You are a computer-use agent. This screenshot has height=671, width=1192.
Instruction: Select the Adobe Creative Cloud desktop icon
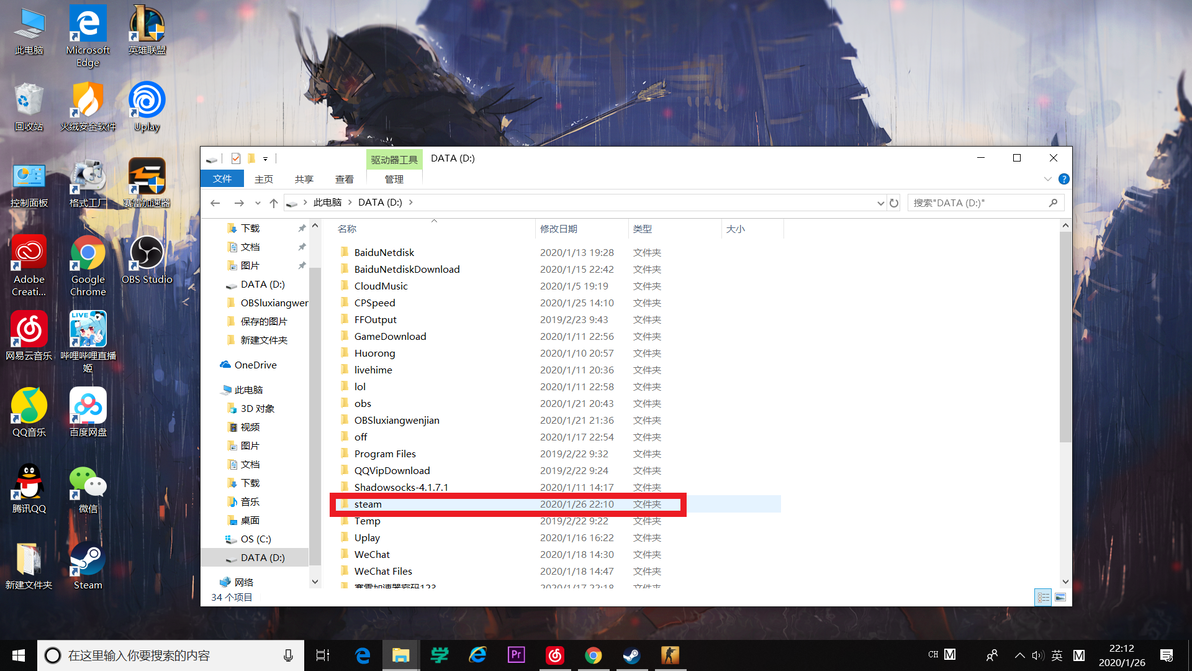(29, 266)
